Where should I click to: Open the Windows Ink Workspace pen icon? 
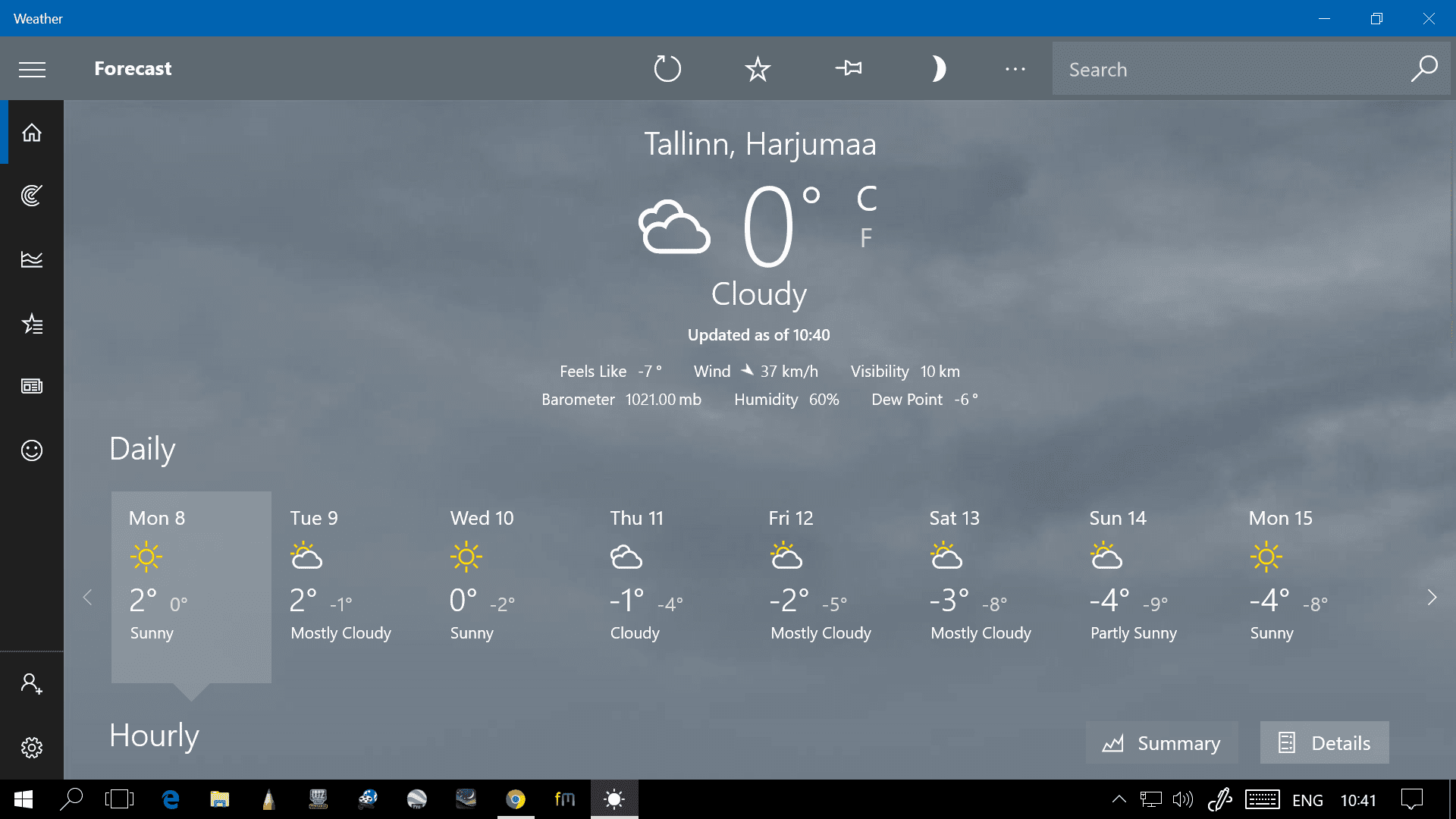pos(1220,799)
